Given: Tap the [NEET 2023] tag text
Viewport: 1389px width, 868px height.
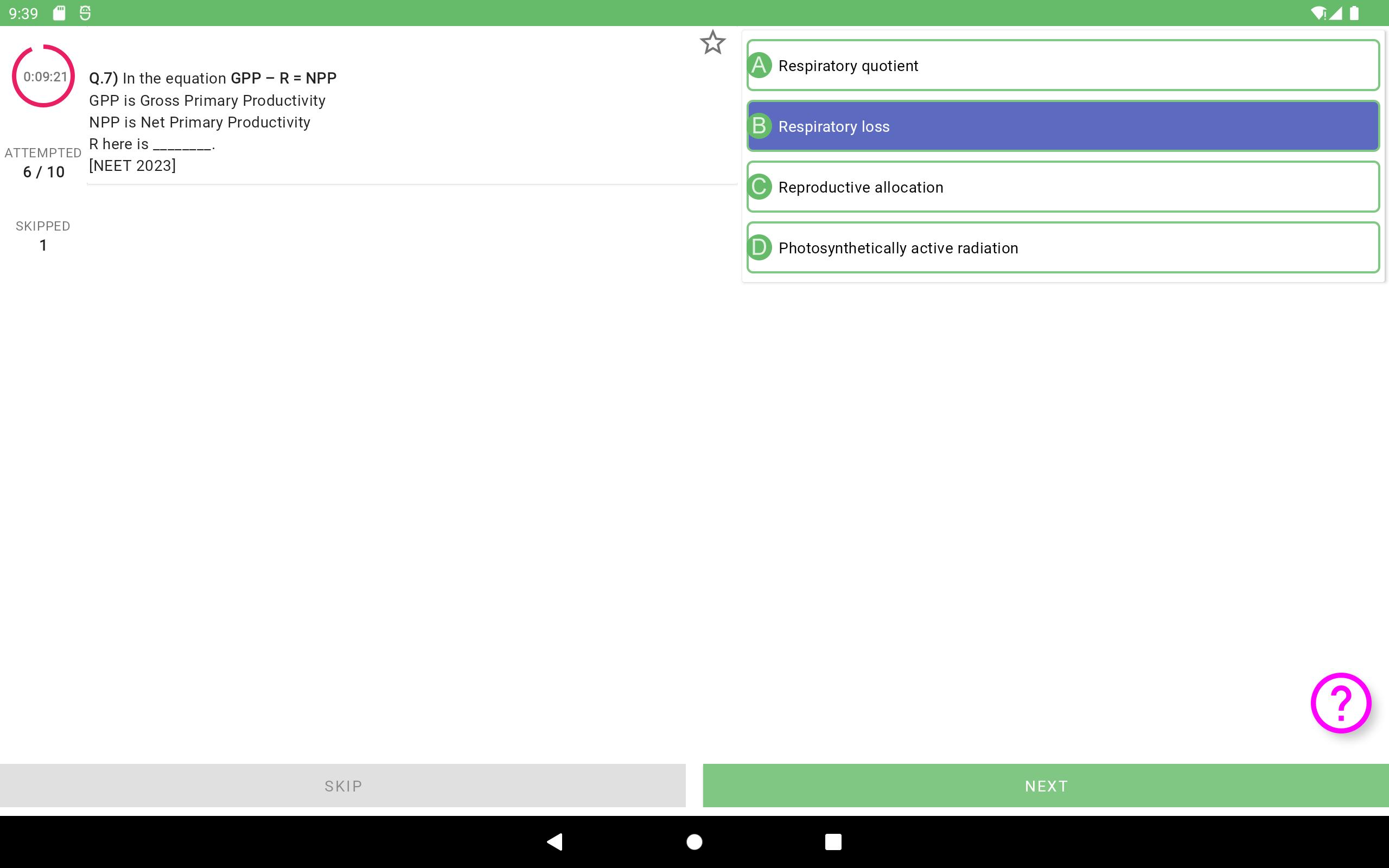Looking at the screenshot, I should (x=132, y=165).
